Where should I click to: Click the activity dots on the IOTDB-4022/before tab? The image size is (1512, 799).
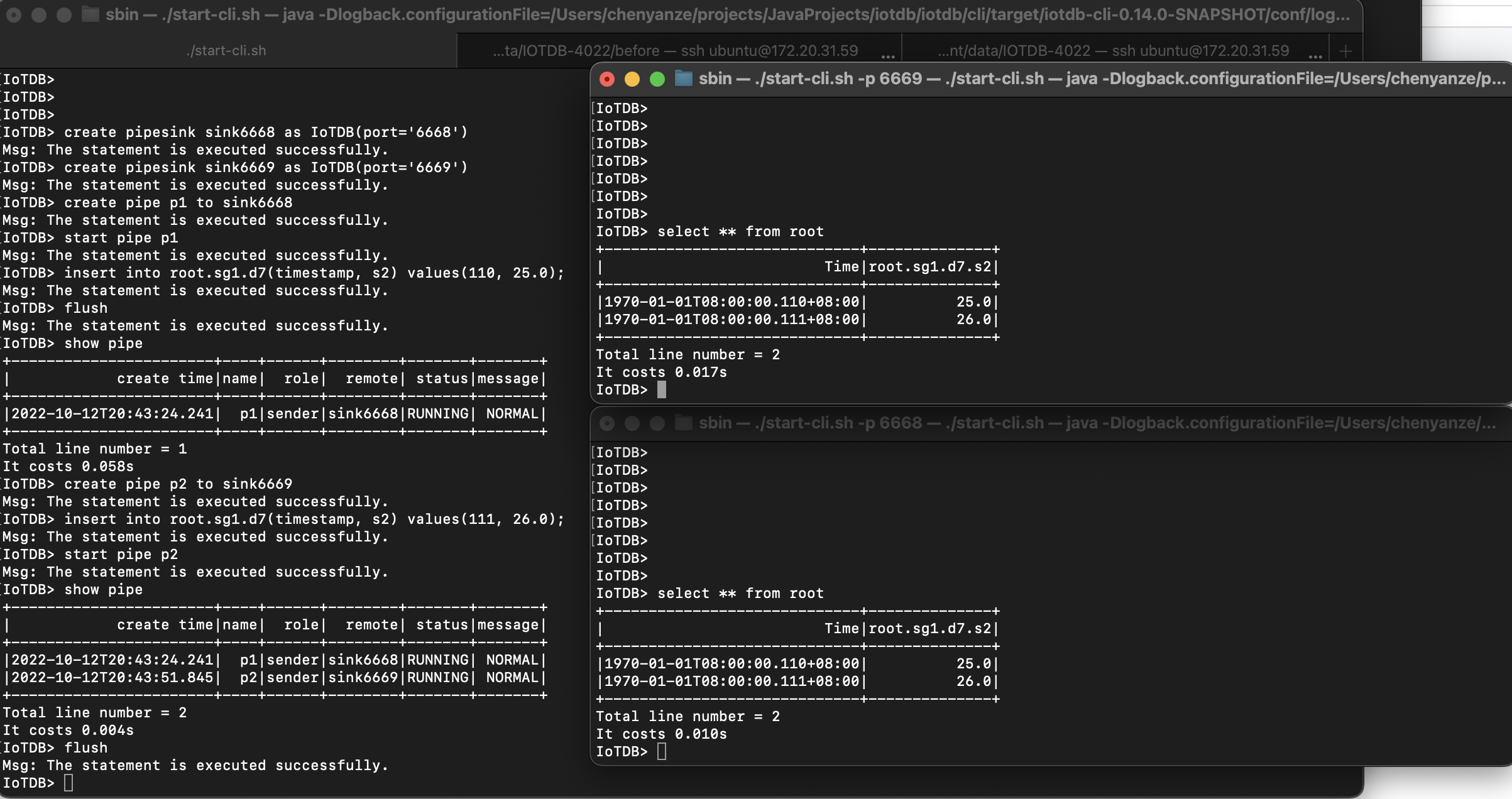887,56
